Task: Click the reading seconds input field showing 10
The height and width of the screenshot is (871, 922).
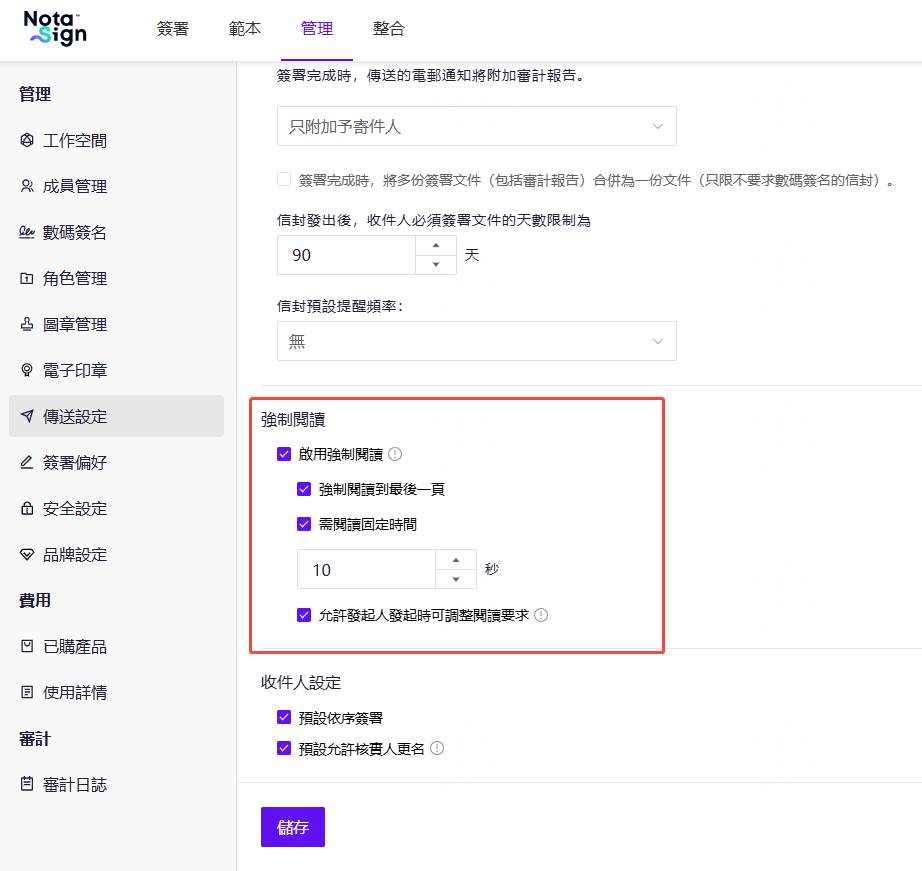Action: 366,569
